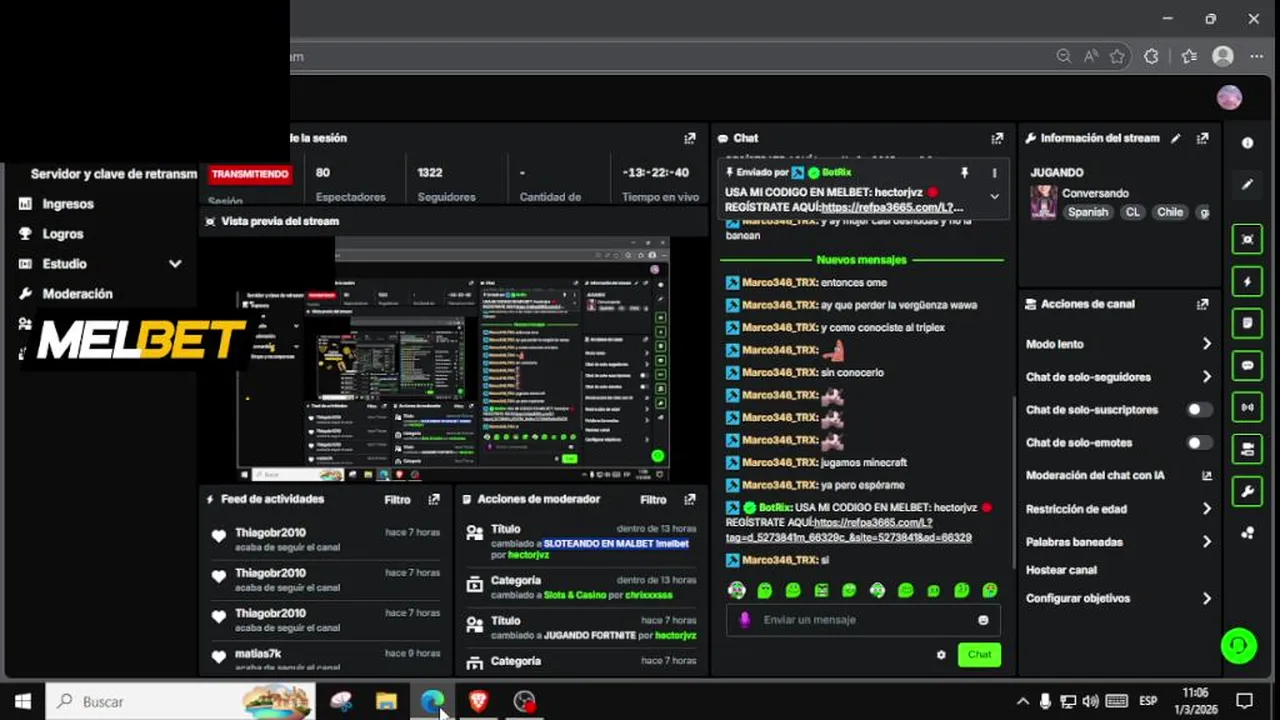Toggle the broadcast signal widget icon

pos(1247,407)
